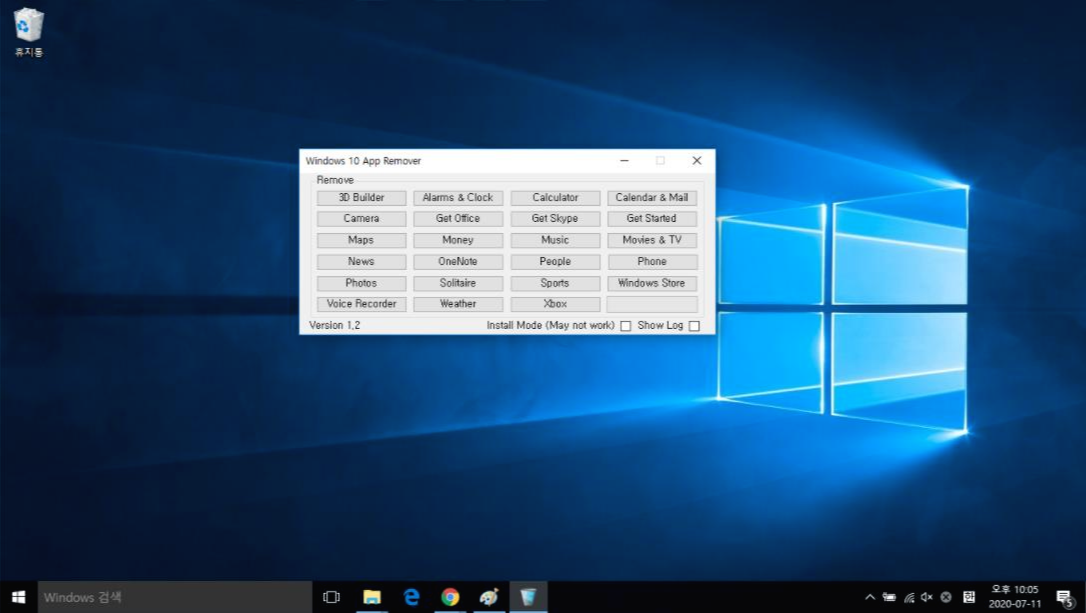1086x613 pixels.
Task: Tick the Show Log checkbox
Action: pyautogui.click(x=694, y=326)
